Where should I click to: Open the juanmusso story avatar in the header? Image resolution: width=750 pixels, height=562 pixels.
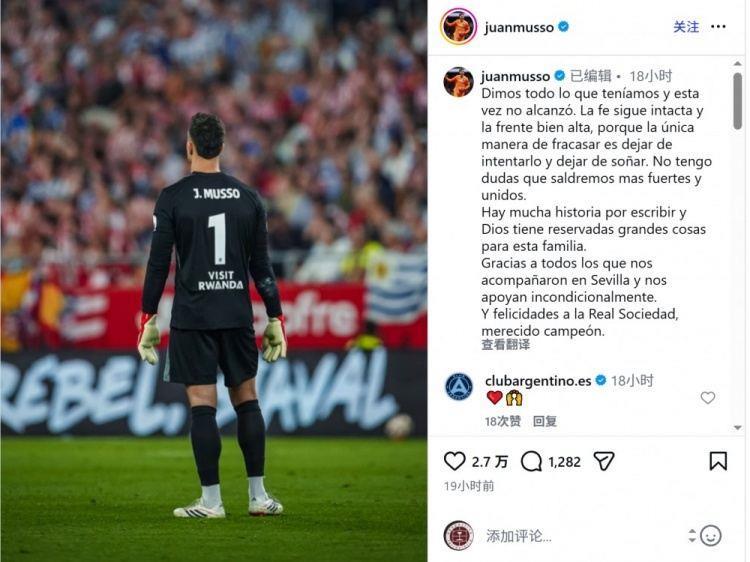pyautogui.click(x=458, y=27)
